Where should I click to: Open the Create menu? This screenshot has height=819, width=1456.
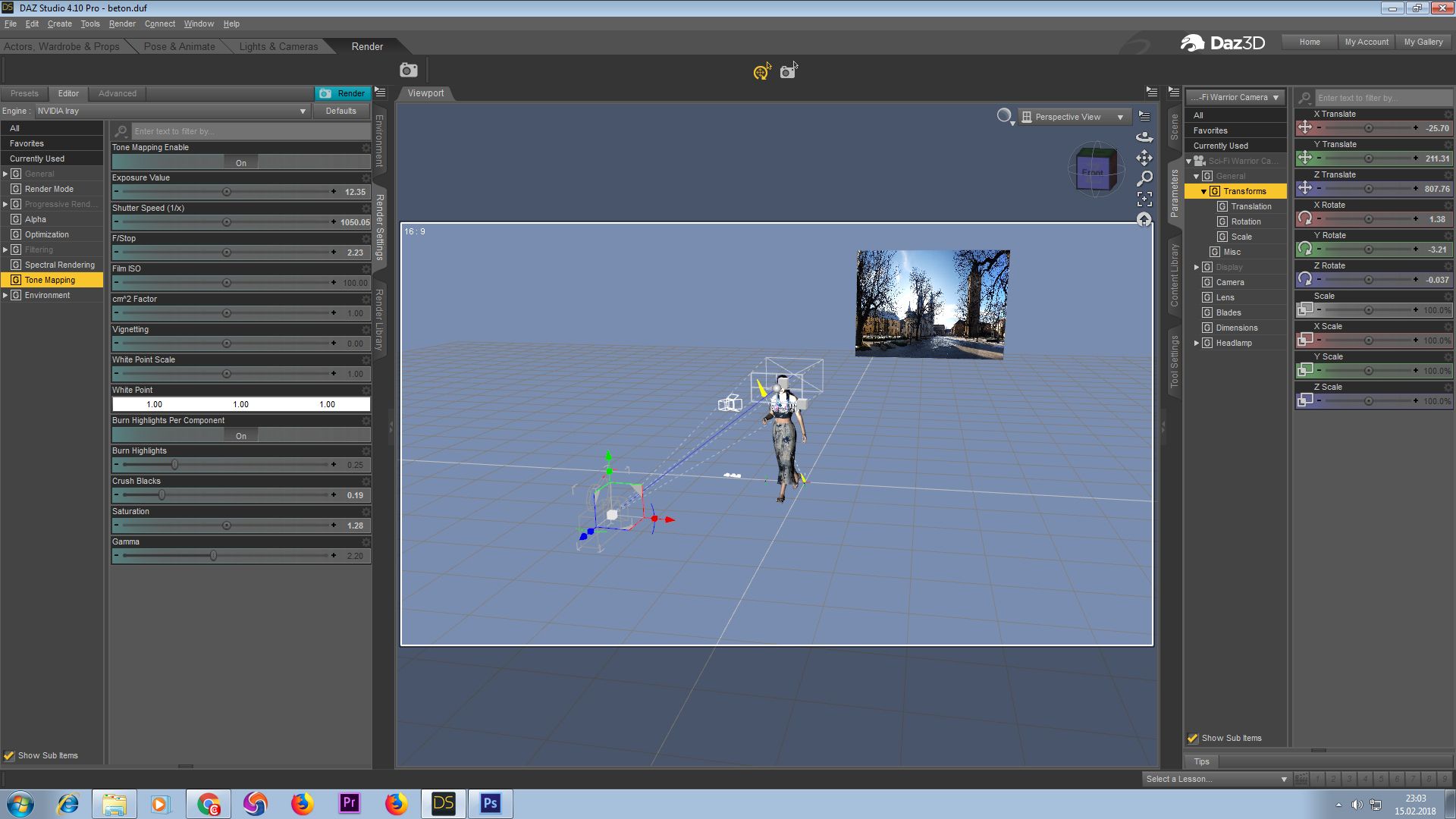(x=59, y=24)
